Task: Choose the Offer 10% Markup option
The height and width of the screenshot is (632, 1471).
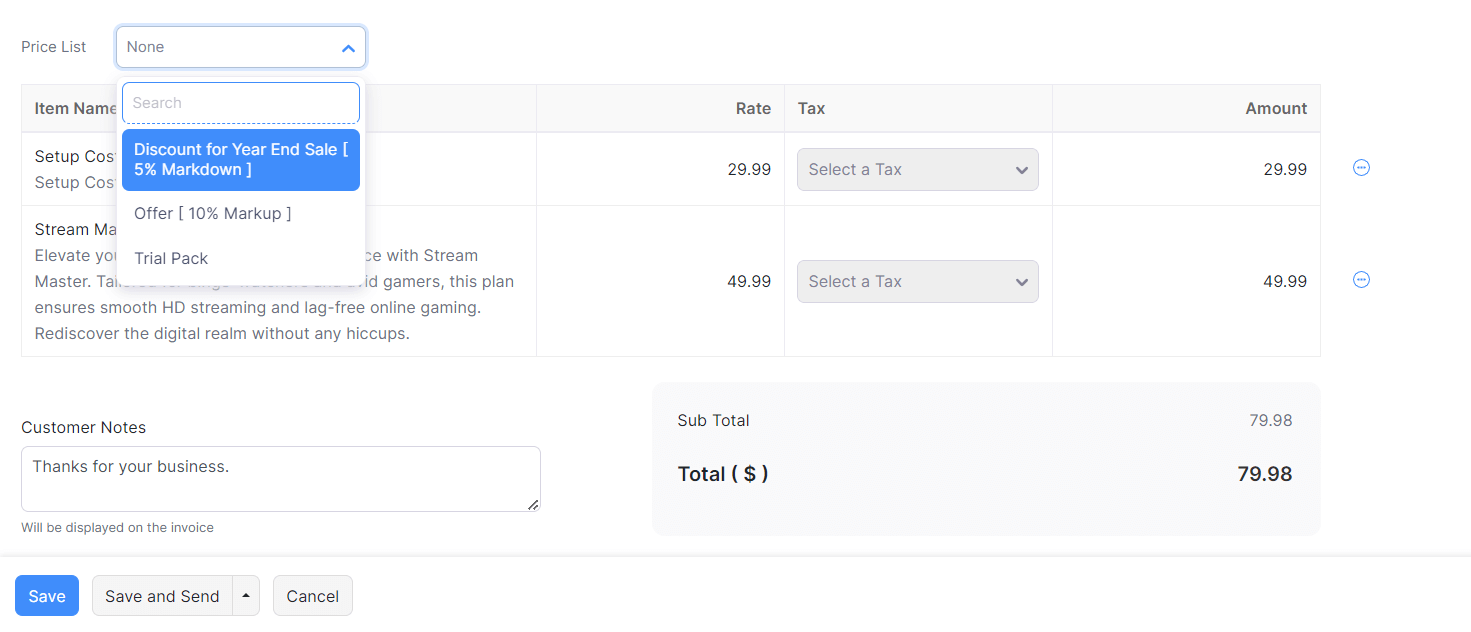Action: point(213,214)
